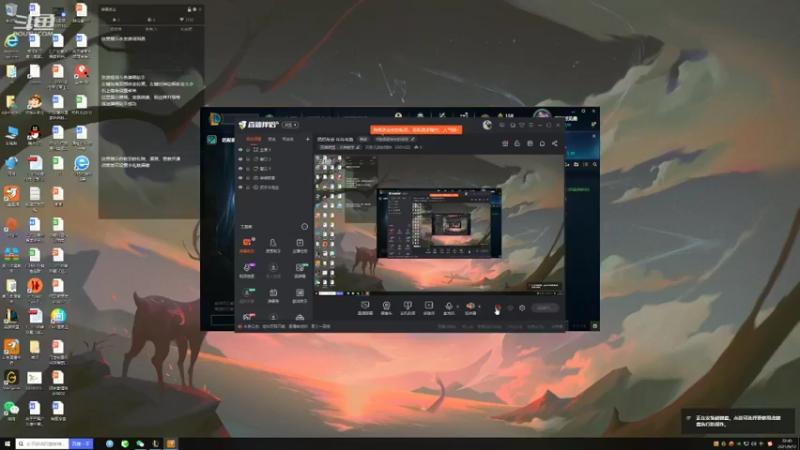The image size is (800, 450).
Task: Toggle the lock on the first source row
Action: coord(248,149)
